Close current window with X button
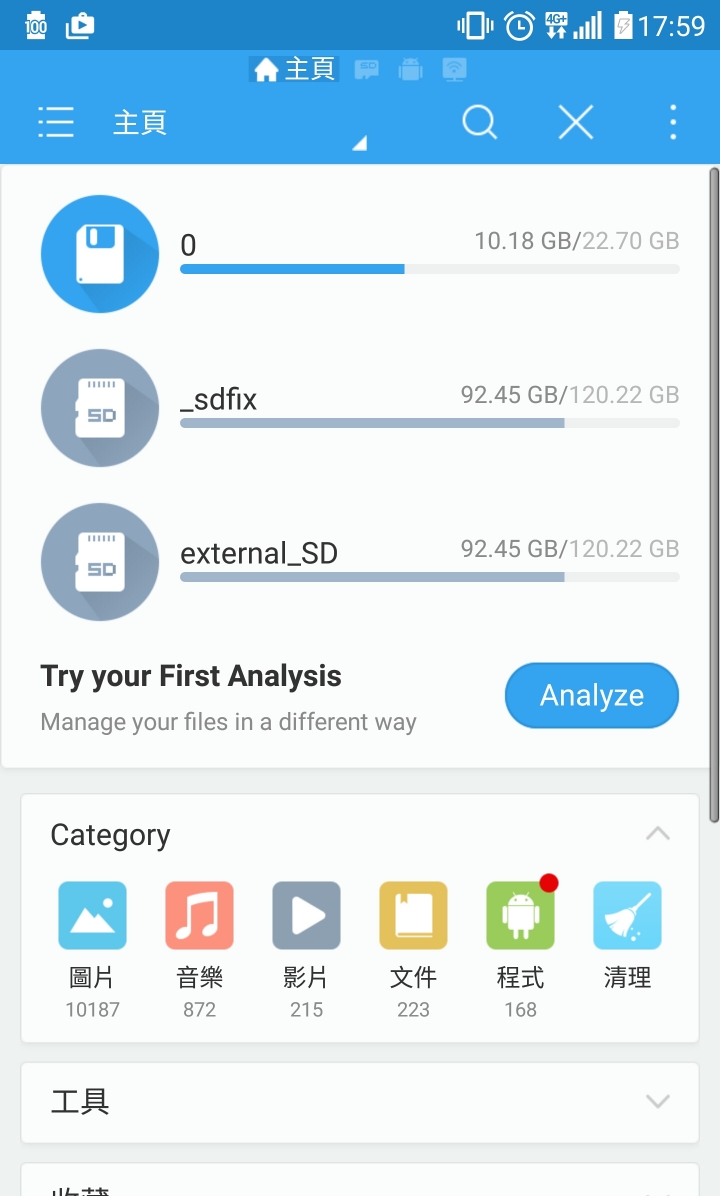 [x=576, y=122]
